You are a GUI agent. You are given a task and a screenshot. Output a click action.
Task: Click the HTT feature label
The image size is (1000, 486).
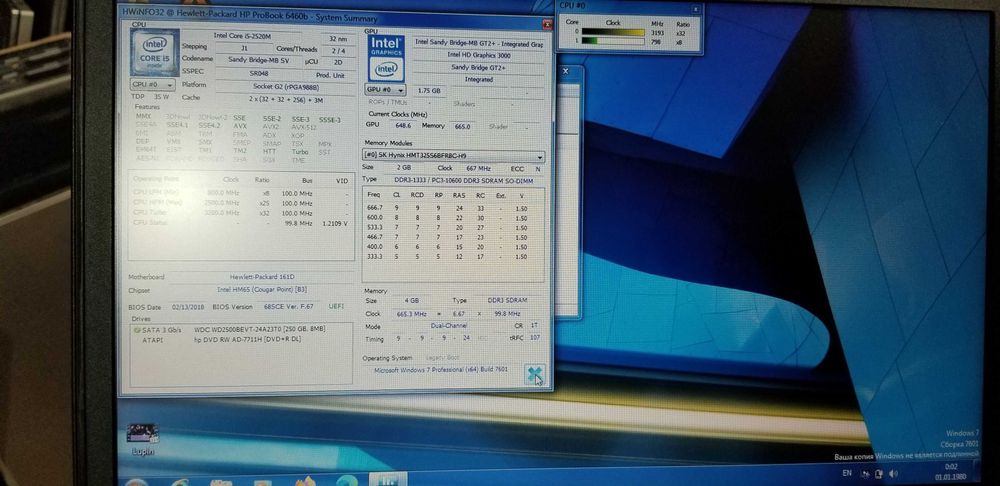pyautogui.click(x=270, y=152)
